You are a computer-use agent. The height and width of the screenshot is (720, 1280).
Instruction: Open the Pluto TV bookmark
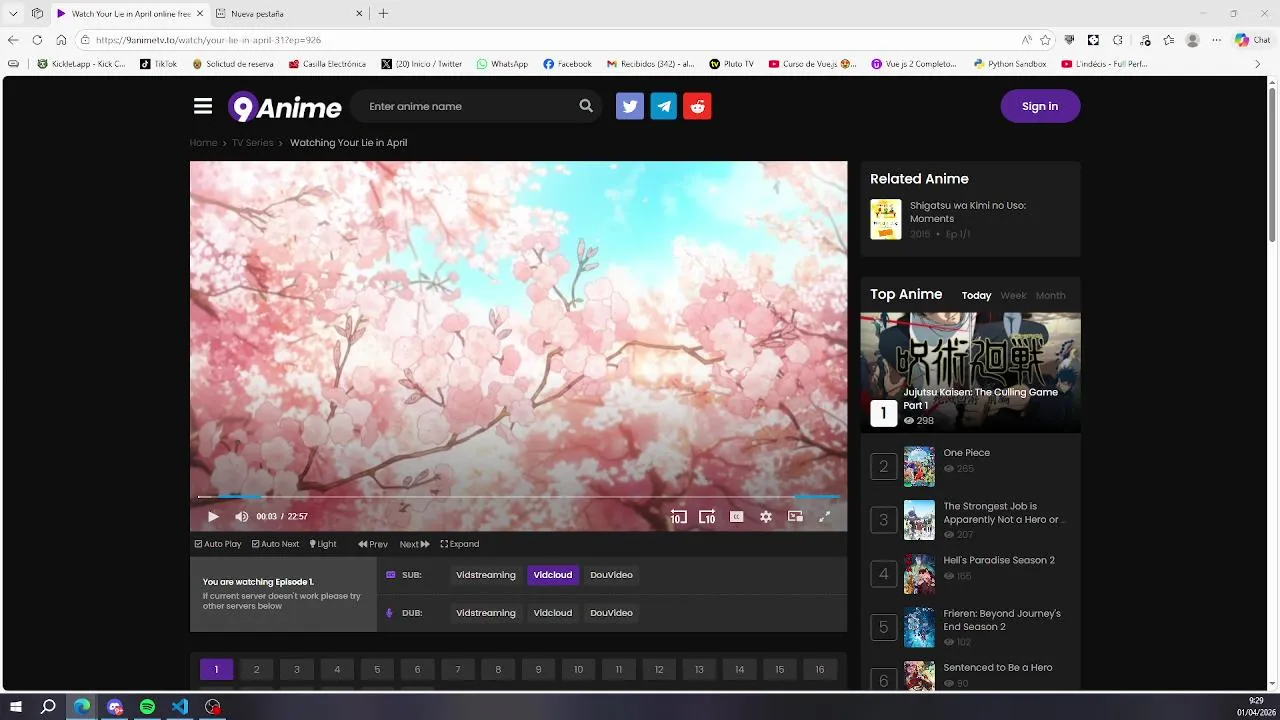pyautogui.click(x=731, y=64)
